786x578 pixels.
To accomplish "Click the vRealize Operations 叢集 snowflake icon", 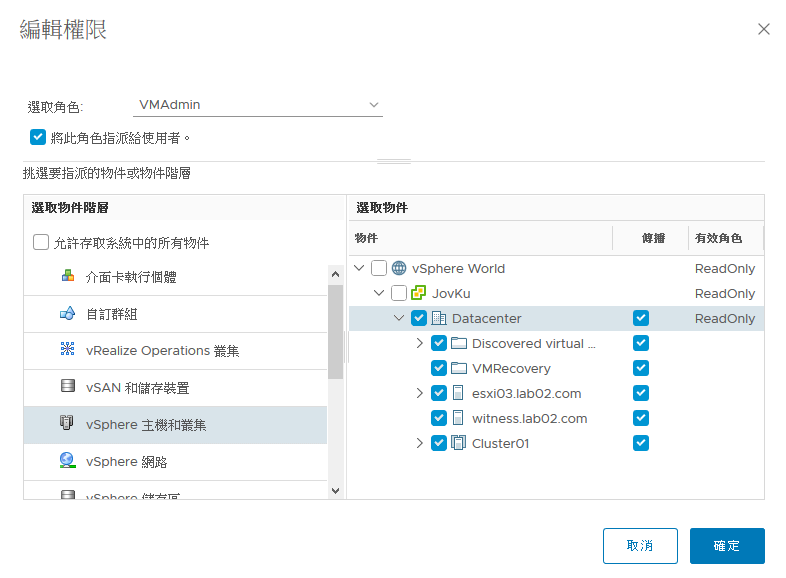I will tap(68, 348).
